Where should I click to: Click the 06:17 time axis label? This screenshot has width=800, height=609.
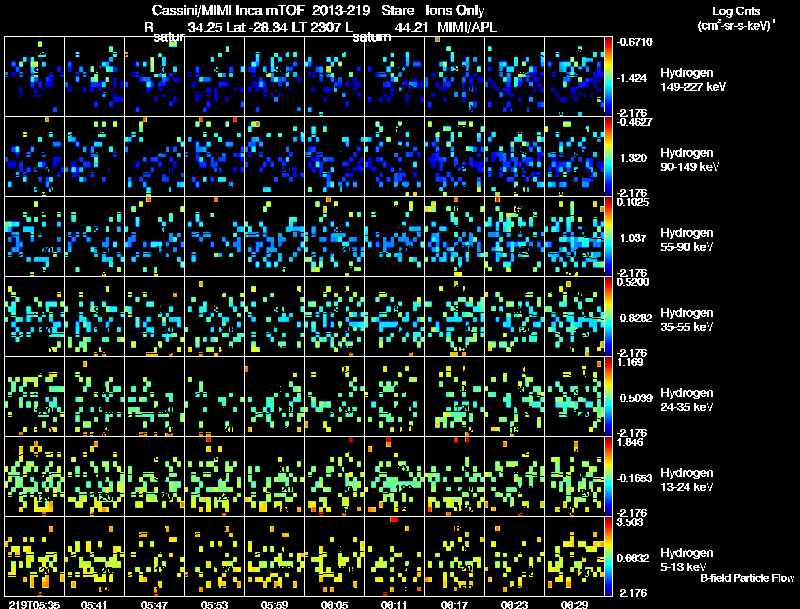point(454,604)
